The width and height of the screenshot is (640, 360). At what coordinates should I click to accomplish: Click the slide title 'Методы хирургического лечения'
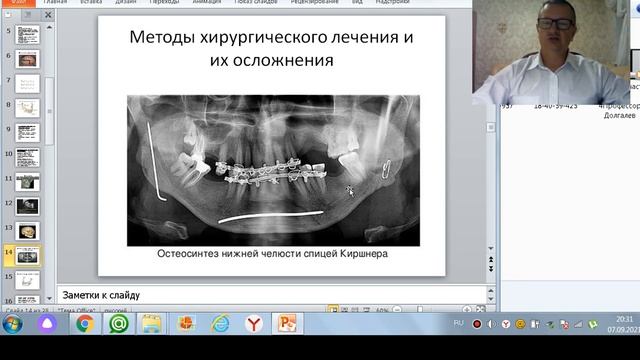(x=271, y=48)
